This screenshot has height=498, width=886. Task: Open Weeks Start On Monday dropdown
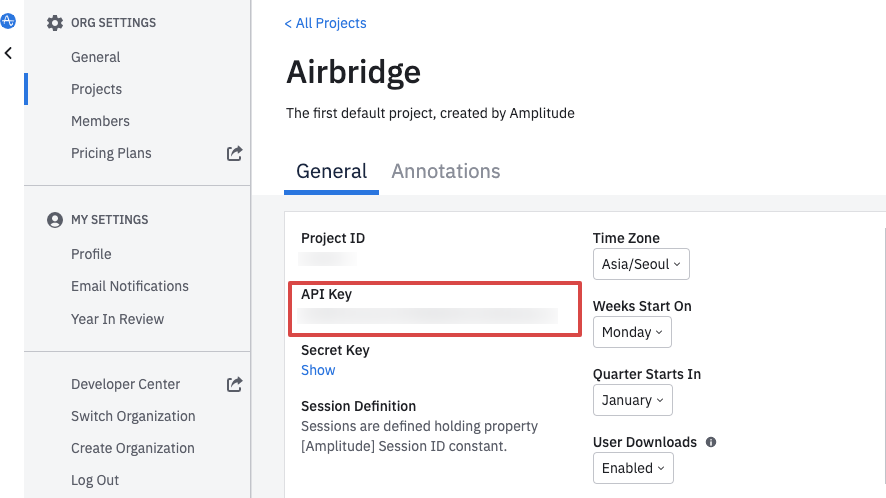[x=632, y=332]
